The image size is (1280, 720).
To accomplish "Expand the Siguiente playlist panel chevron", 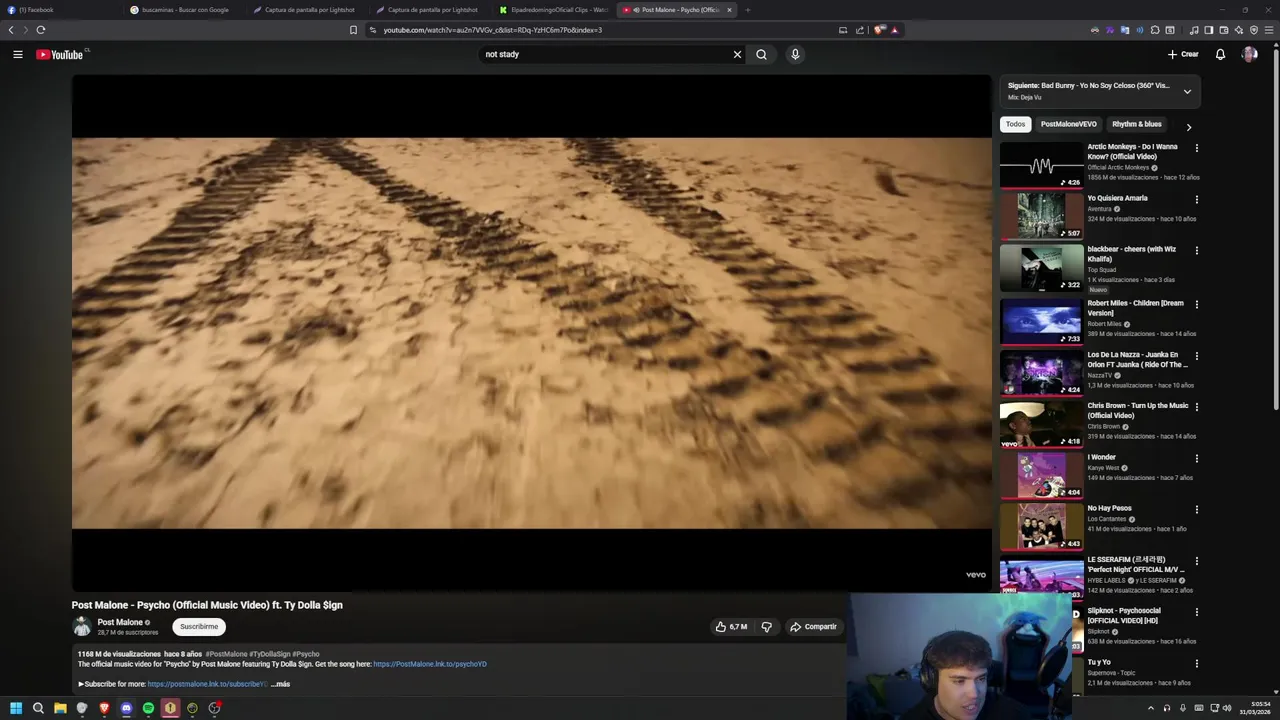I will (1187, 91).
